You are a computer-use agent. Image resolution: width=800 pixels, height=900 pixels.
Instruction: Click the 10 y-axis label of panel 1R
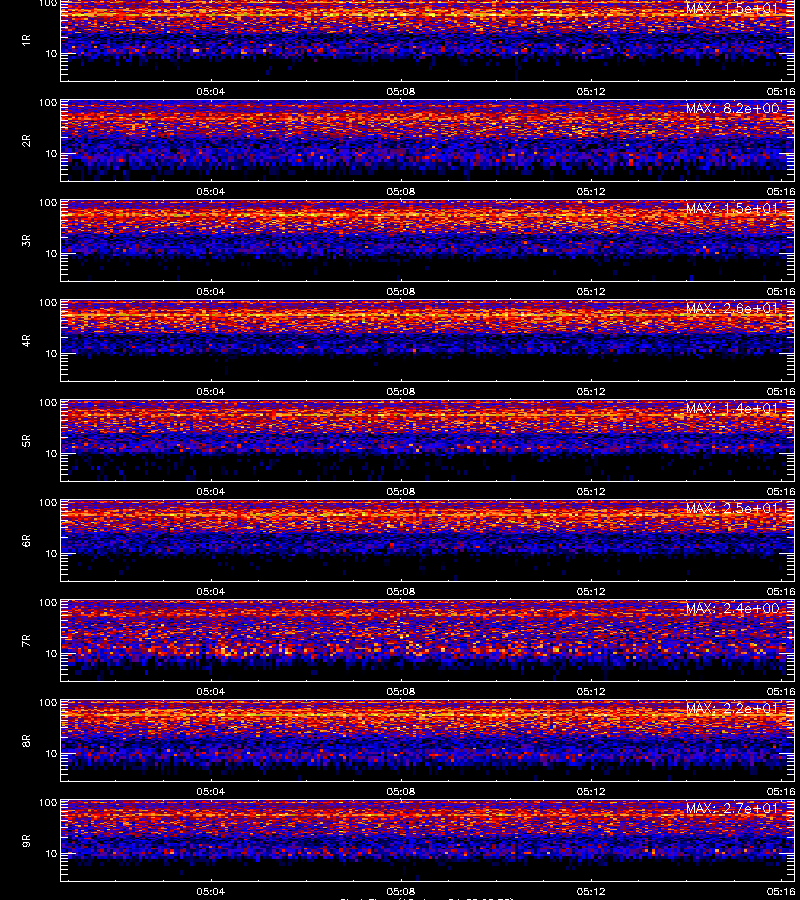52,54
